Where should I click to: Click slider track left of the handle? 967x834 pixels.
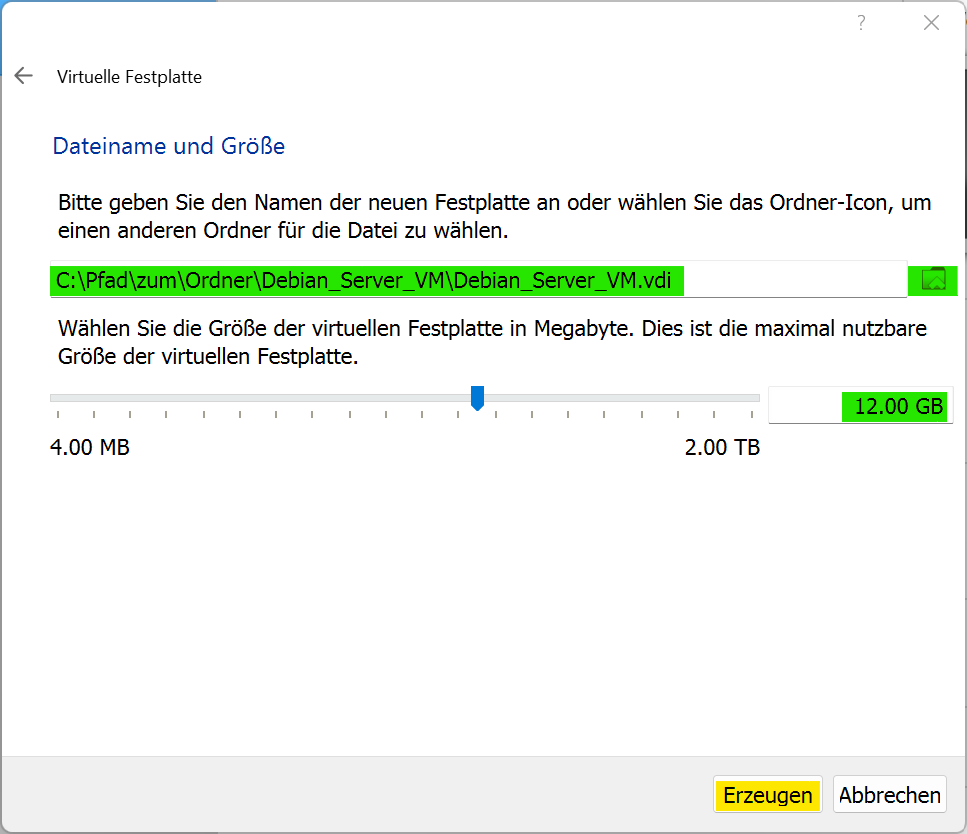tap(259, 398)
